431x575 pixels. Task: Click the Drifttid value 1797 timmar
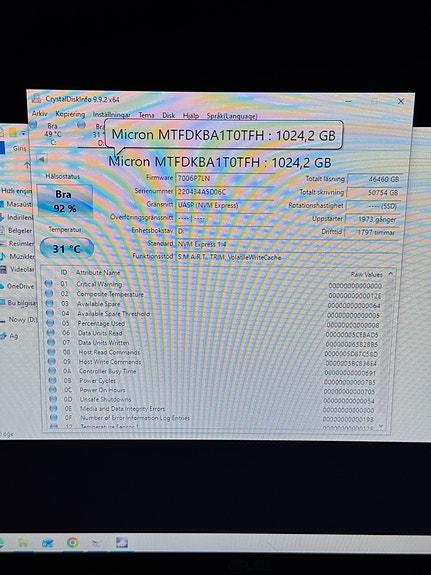[372, 232]
